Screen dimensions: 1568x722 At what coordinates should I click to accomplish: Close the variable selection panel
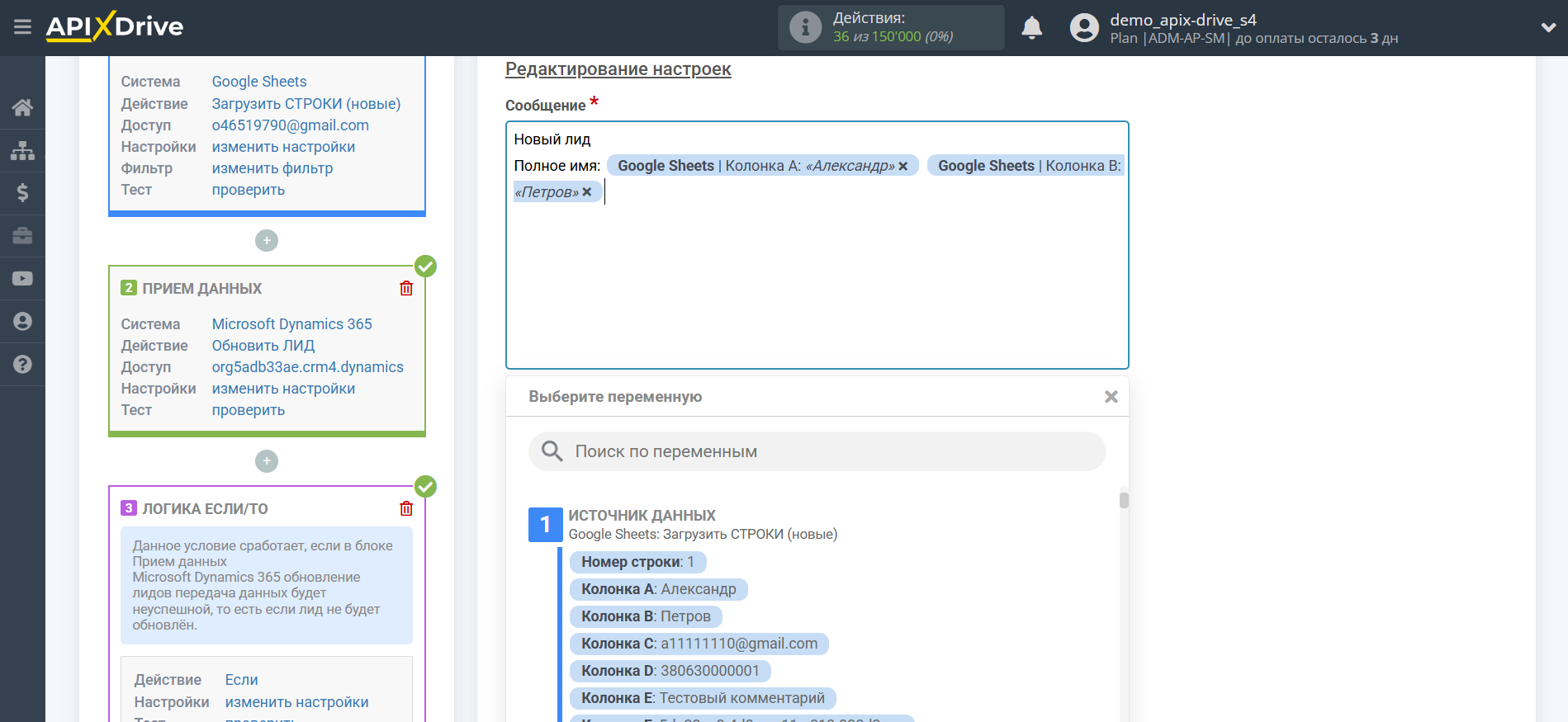[1111, 397]
